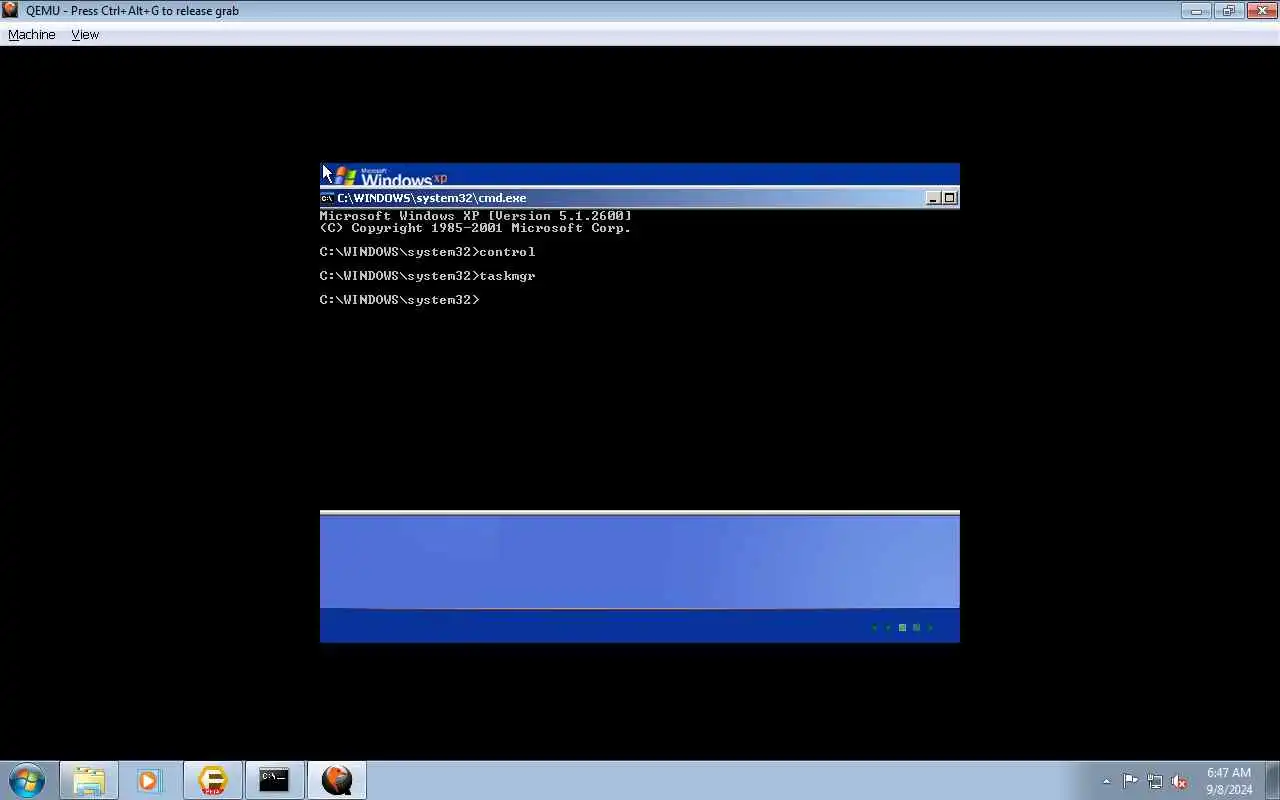Click the Copyright 1985-2001 Microsoft Corp. line
The width and height of the screenshot is (1280, 800).
[475, 228]
